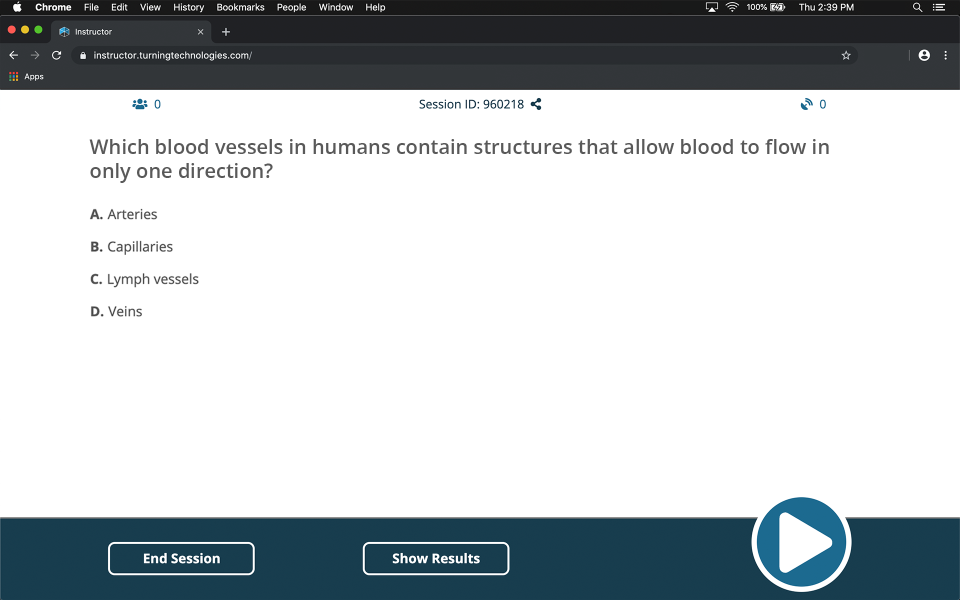Select answer D. Veins
960x600 pixels.
[x=116, y=312]
